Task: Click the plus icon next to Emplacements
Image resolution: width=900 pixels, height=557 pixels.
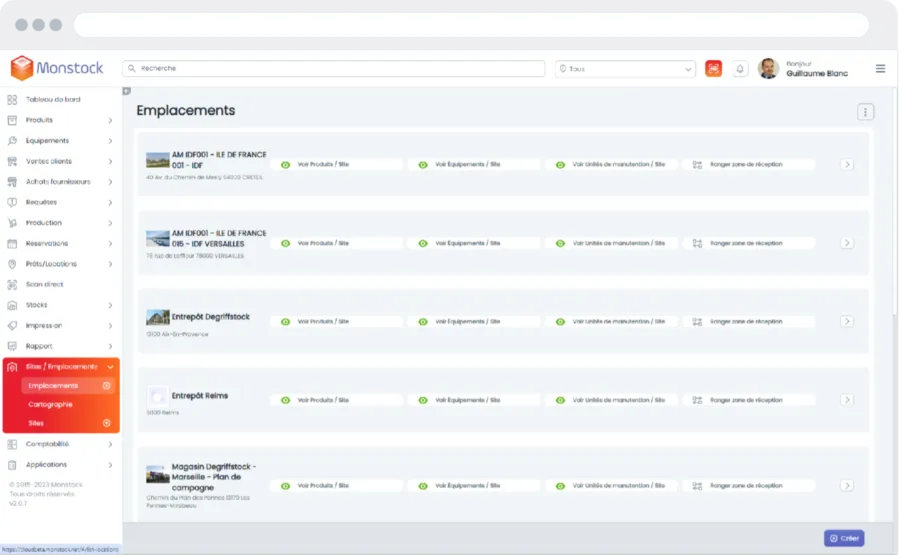Action: coord(107,386)
